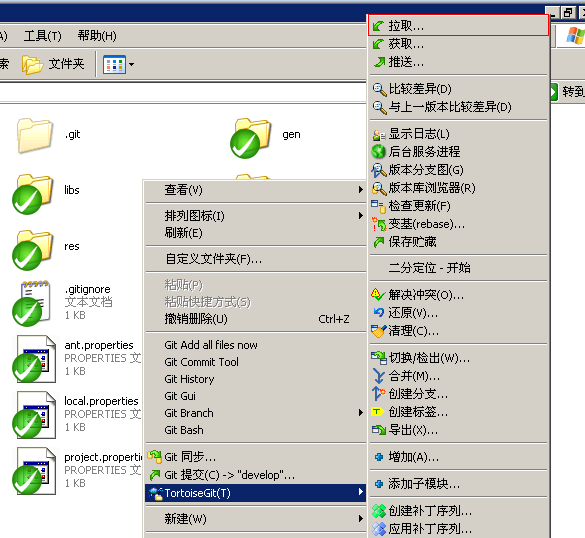The height and width of the screenshot is (538, 585).
Task: Click the 显示日志 (Show log) icon
Action: tap(379, 134)
